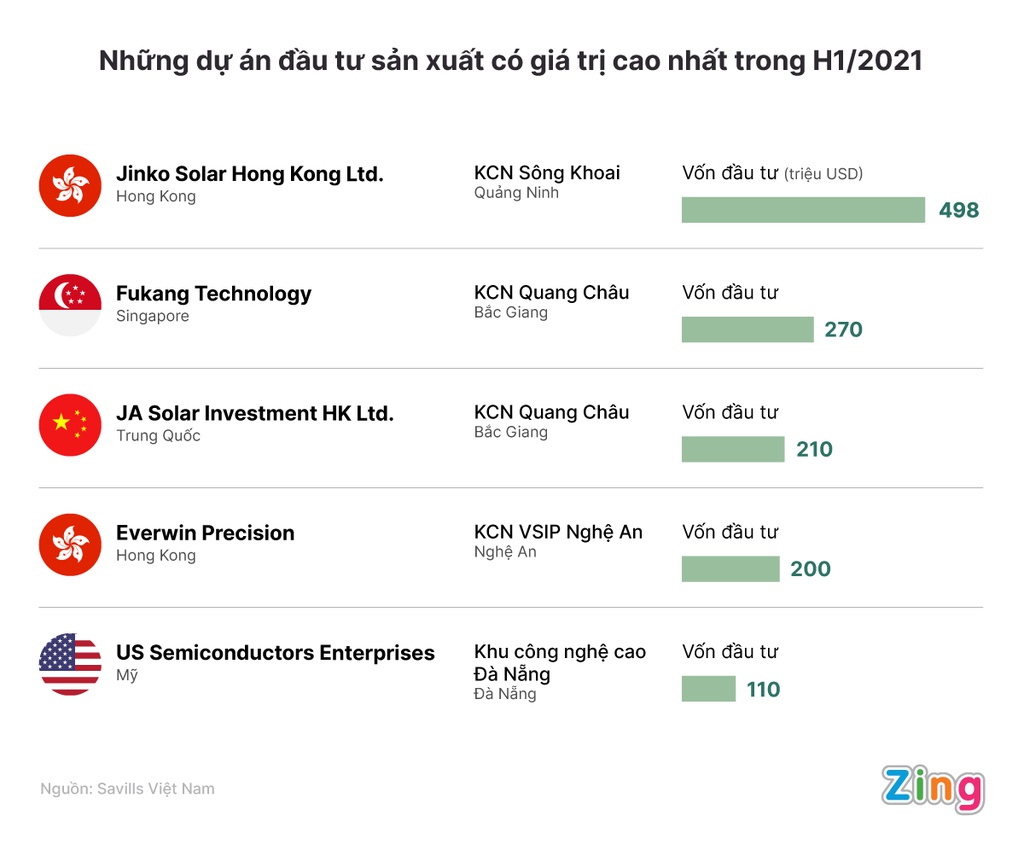
Task: Click the Khu công nghệ cao Đà Nẵng label
Action: tap(560, 662)
